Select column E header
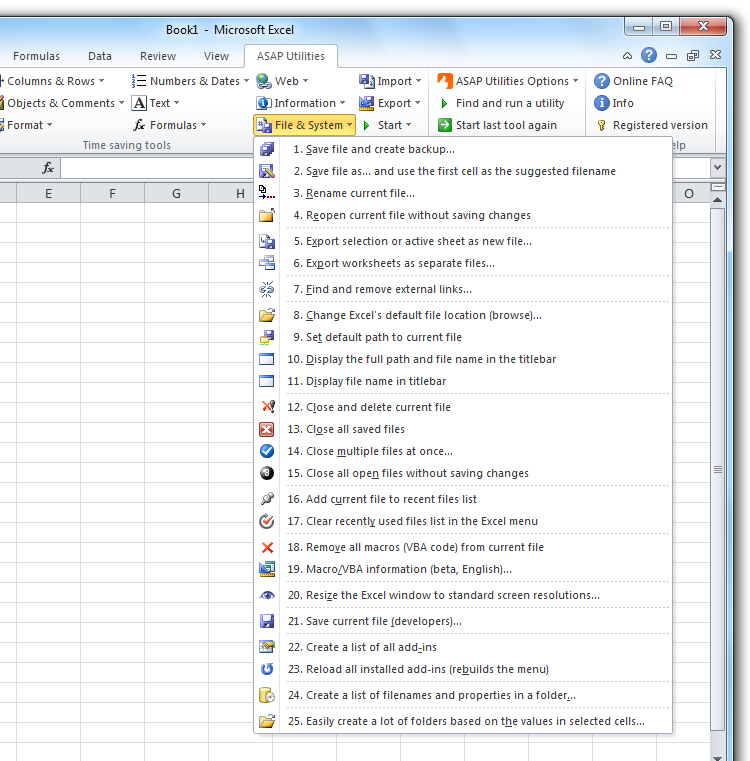The width and height of the screenshot is (750, 761). tap(48, 194)
